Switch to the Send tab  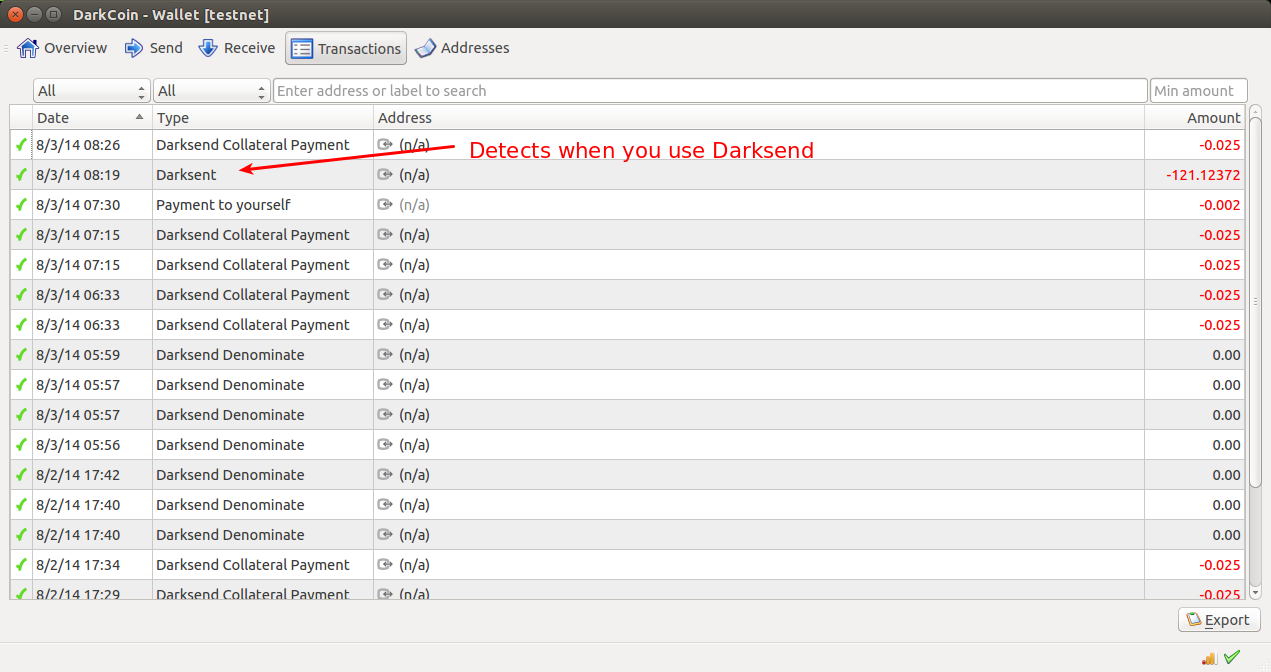(153, 48)
